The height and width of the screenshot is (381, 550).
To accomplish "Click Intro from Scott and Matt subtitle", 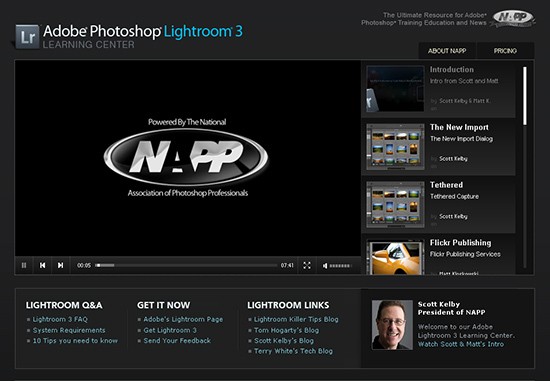I will tap(464, 81).
